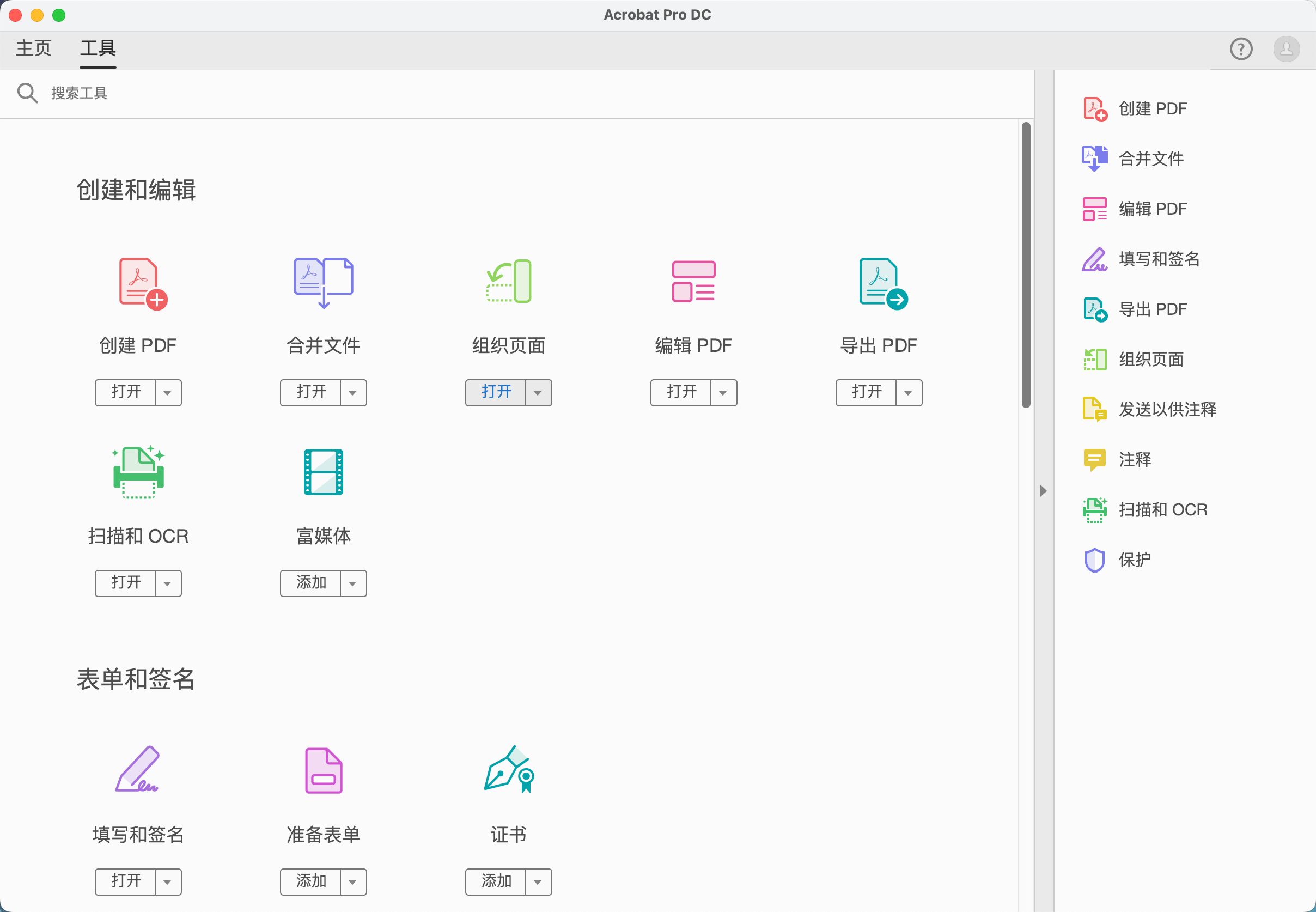This screenshot has width=1316, height=912.
Task: Select the Scan and OCR printer icon
Action: click(x=138, y=473)
